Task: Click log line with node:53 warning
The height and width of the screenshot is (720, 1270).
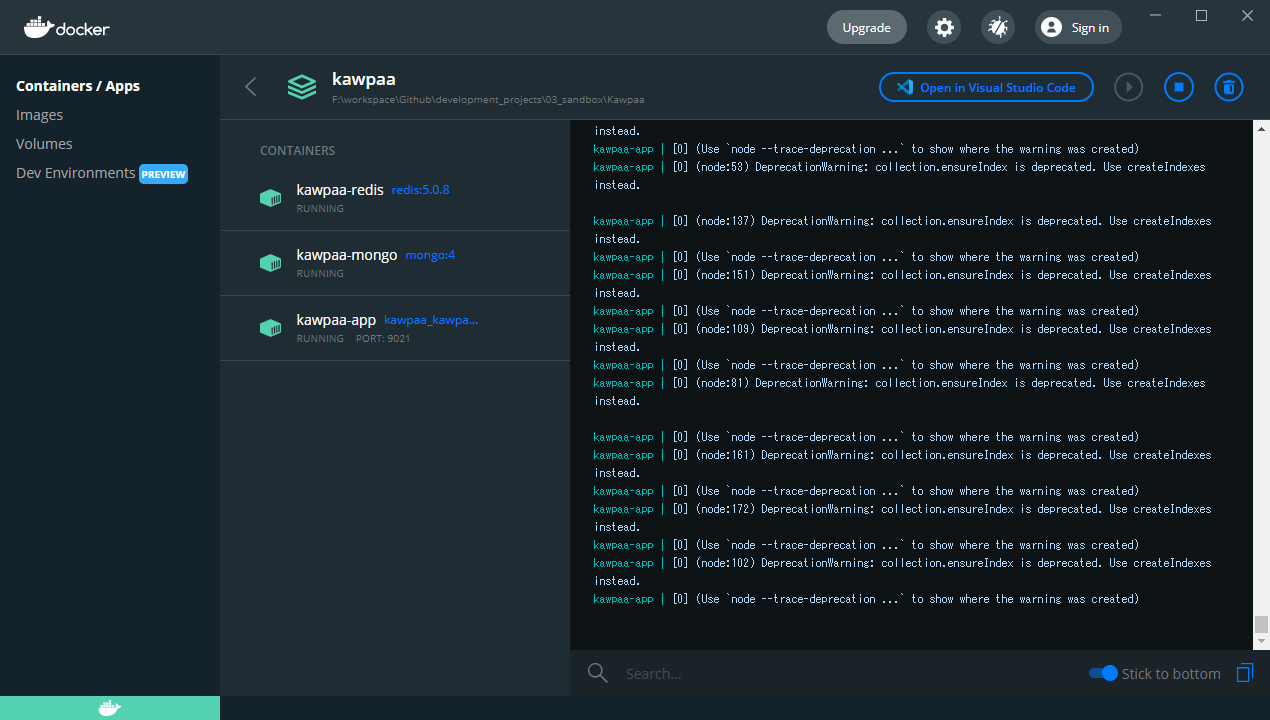Action: pos(900,176)
